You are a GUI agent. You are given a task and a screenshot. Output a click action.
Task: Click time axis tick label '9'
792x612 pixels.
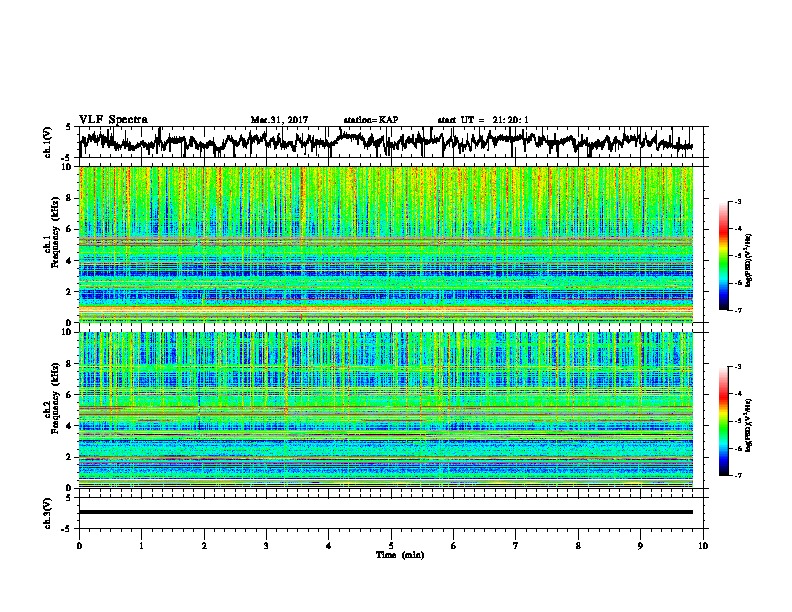point(640,546)
